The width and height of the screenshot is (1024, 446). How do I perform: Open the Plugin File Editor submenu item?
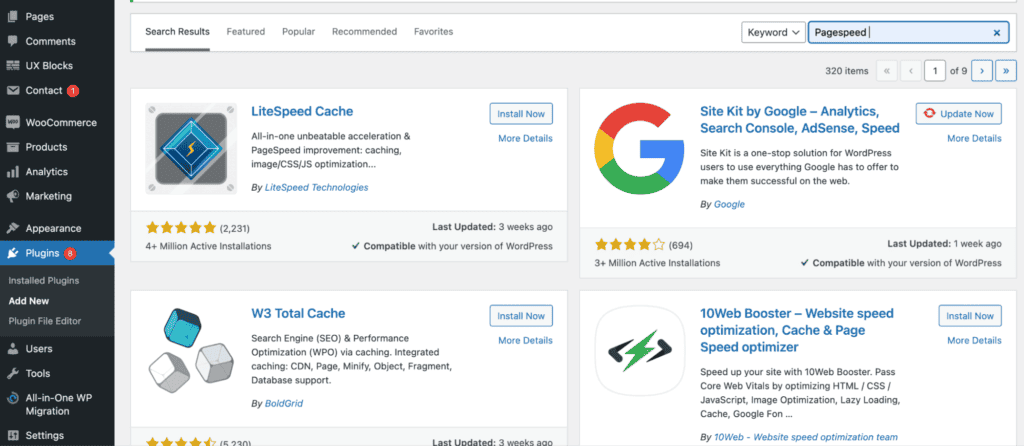[x=45, y=321]
